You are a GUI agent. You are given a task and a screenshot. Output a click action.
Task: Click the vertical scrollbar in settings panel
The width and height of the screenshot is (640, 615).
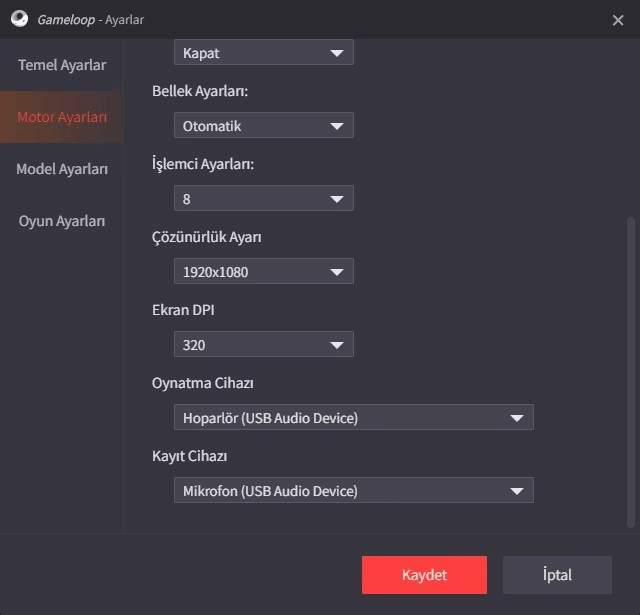click(631, 373)
